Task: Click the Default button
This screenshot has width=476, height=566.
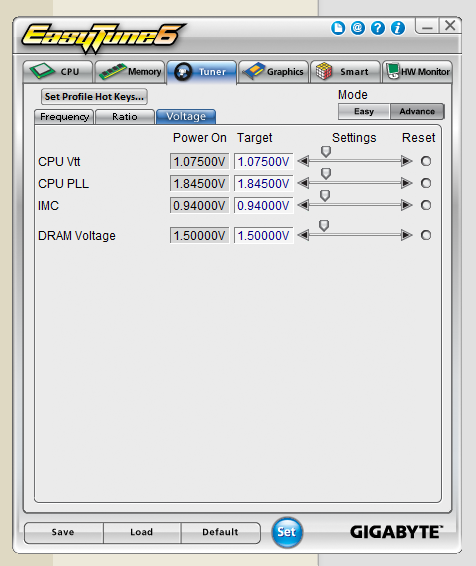Action: click(x=220, y=532)
